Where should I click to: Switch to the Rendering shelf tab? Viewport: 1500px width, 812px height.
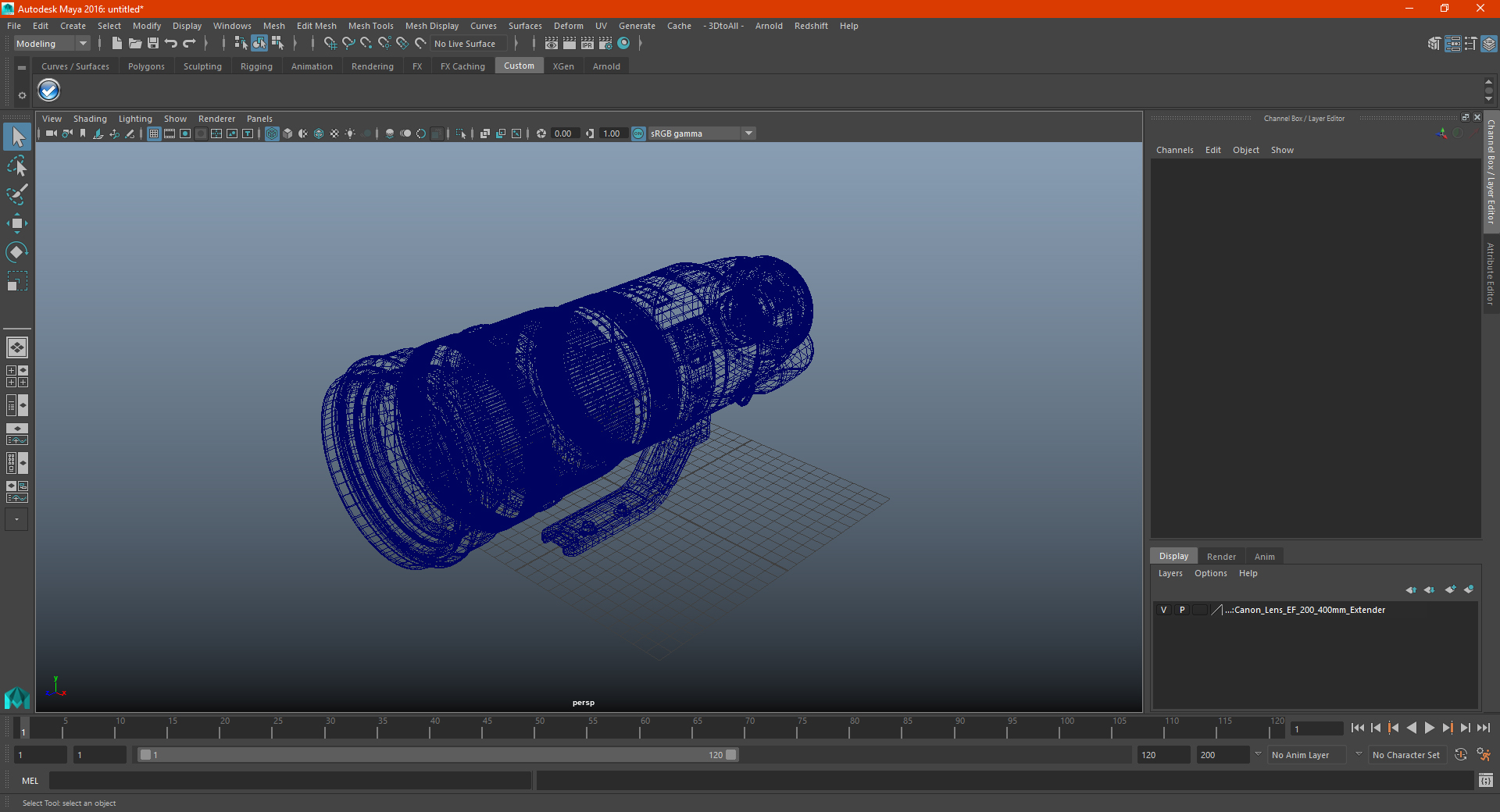pos(373,66)
